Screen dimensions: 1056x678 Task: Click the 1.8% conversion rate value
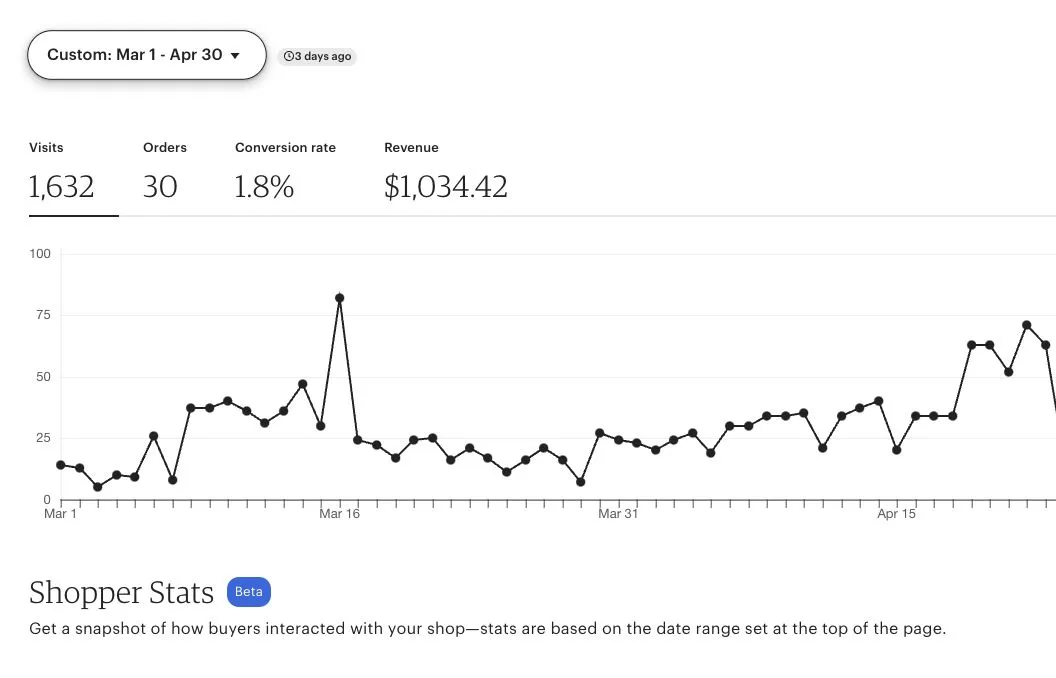264,187
